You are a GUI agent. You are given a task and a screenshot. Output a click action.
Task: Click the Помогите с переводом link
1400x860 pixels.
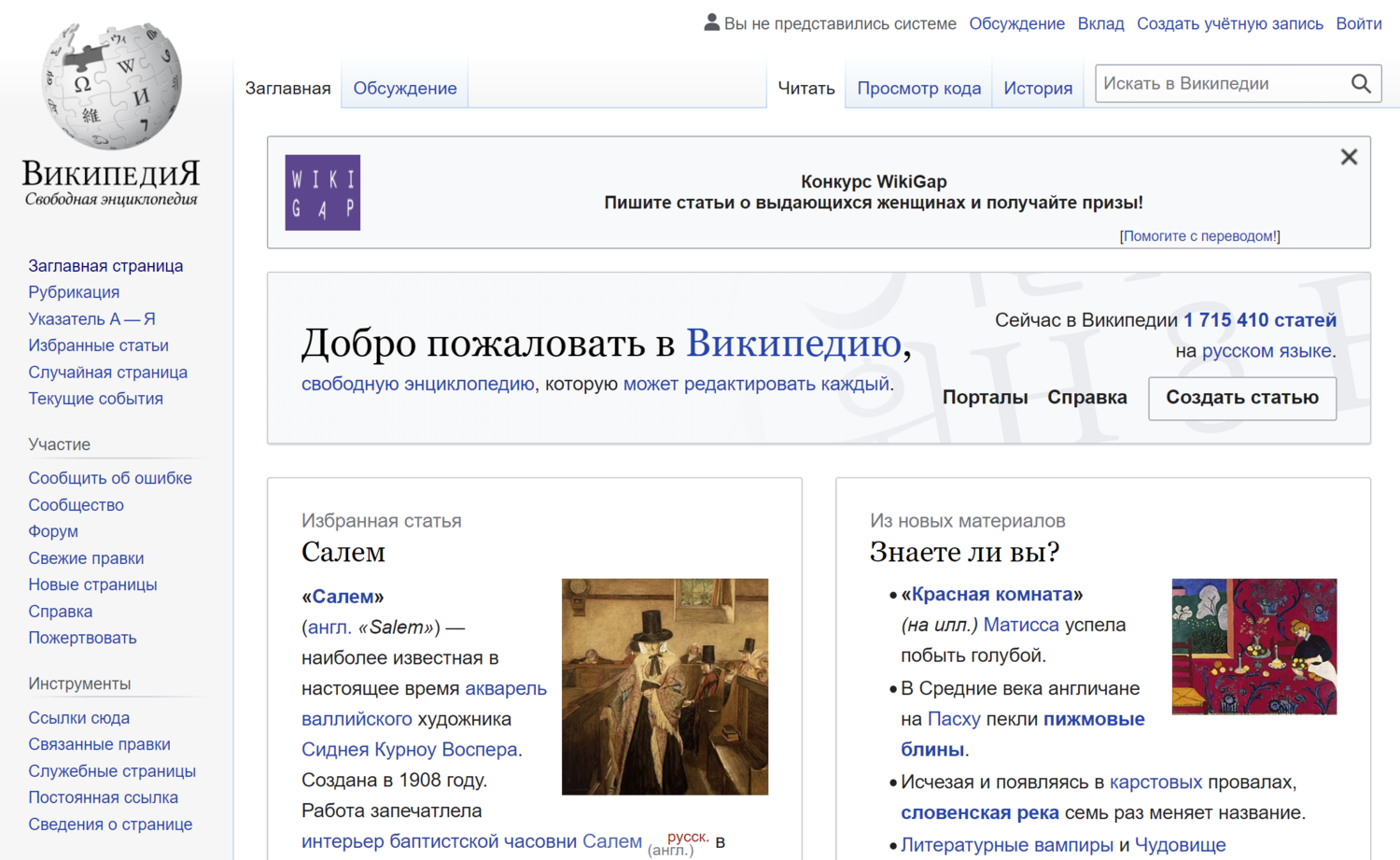[x=1200, y=236]
